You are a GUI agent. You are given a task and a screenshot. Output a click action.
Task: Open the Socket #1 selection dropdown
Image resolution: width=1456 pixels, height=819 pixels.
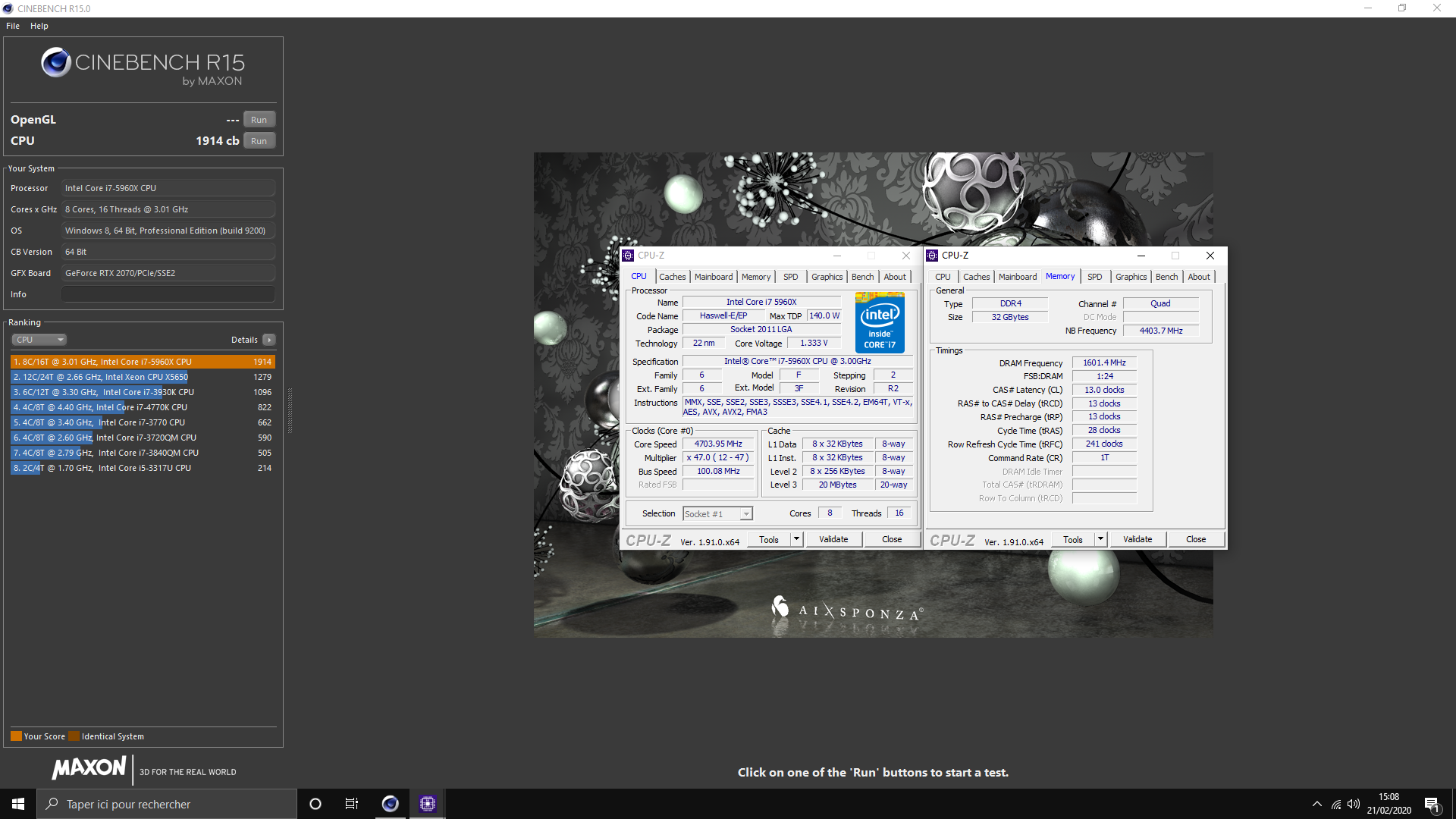(717, 514)
